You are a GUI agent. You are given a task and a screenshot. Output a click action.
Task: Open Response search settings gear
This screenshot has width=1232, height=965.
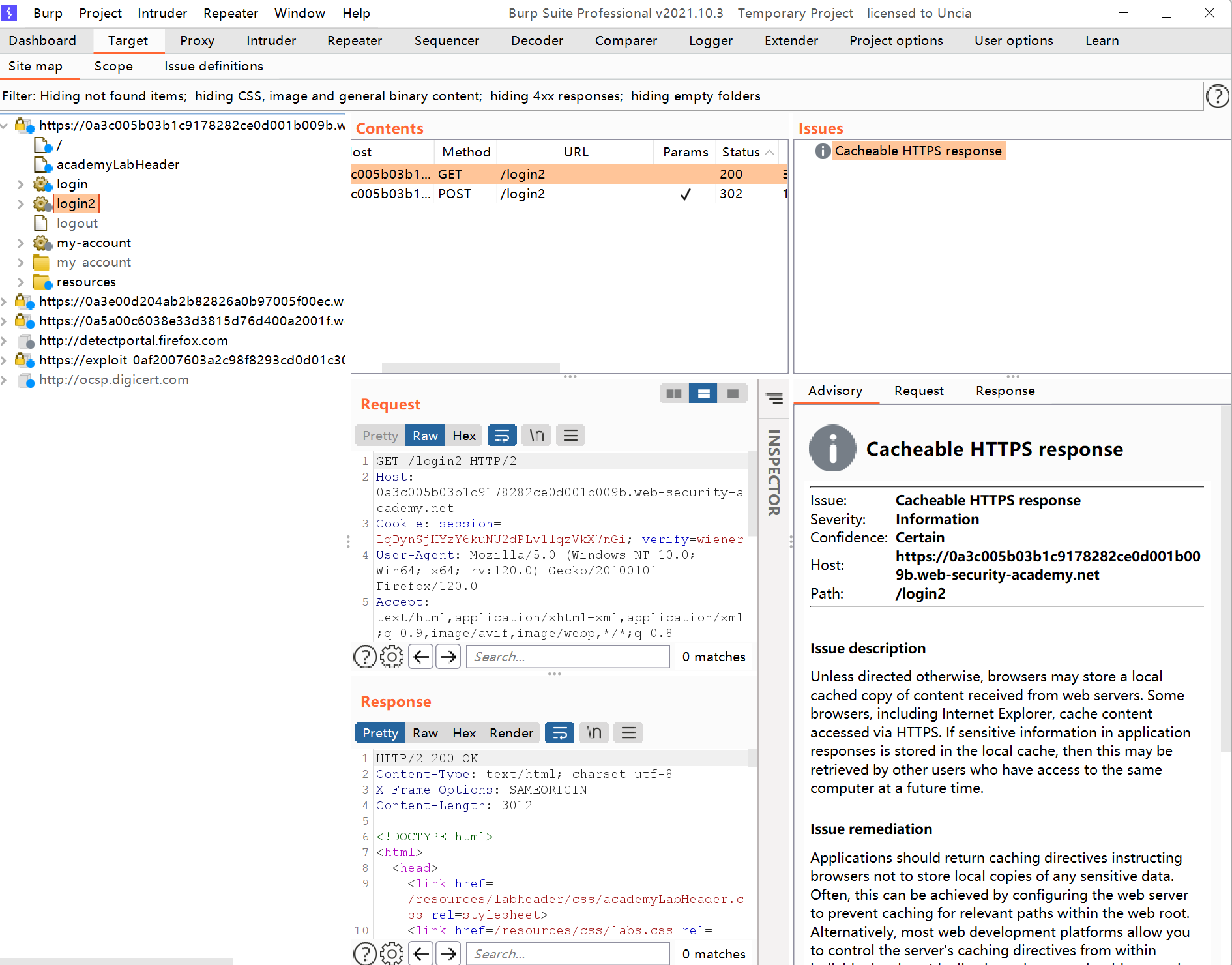coord(392,954)
